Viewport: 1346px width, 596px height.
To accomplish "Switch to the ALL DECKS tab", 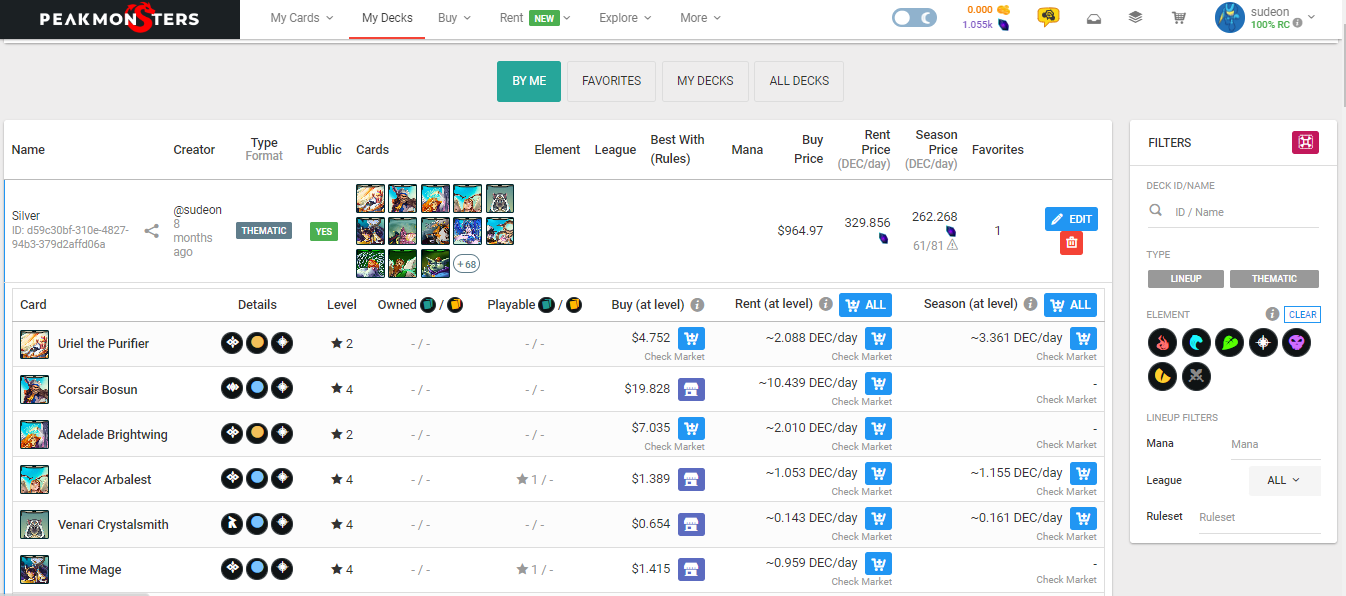I will tap(799, 81).
